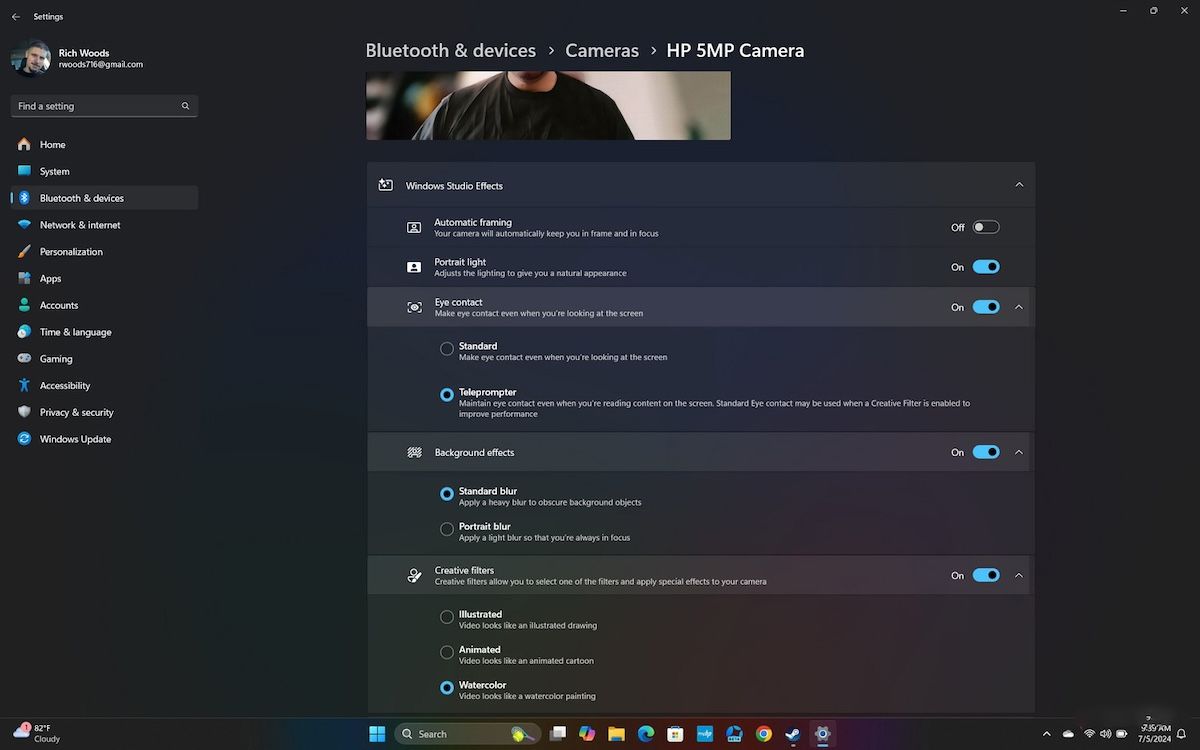
Task: Open the Apps settings page
Action: point(104,278)
